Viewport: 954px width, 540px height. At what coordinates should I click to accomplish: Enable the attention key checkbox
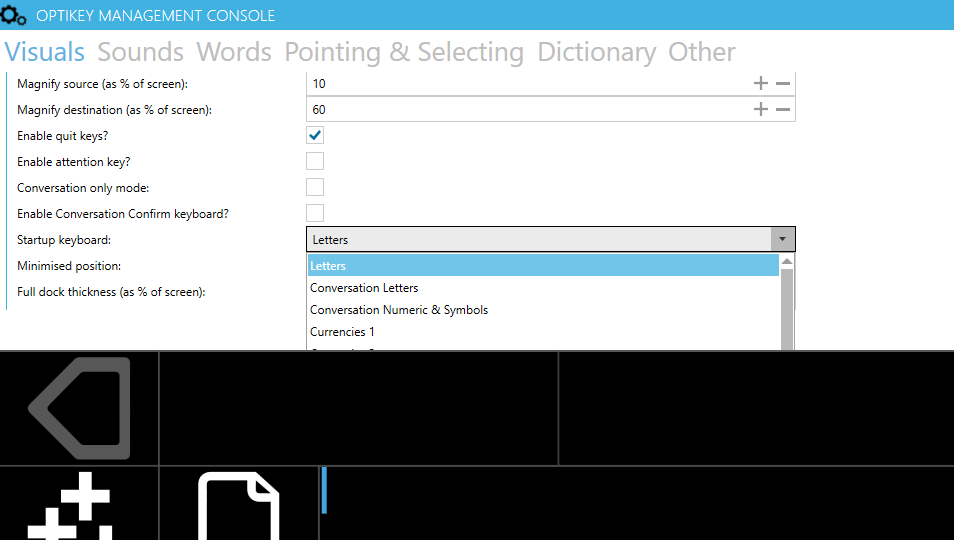(x=315, y=161)
